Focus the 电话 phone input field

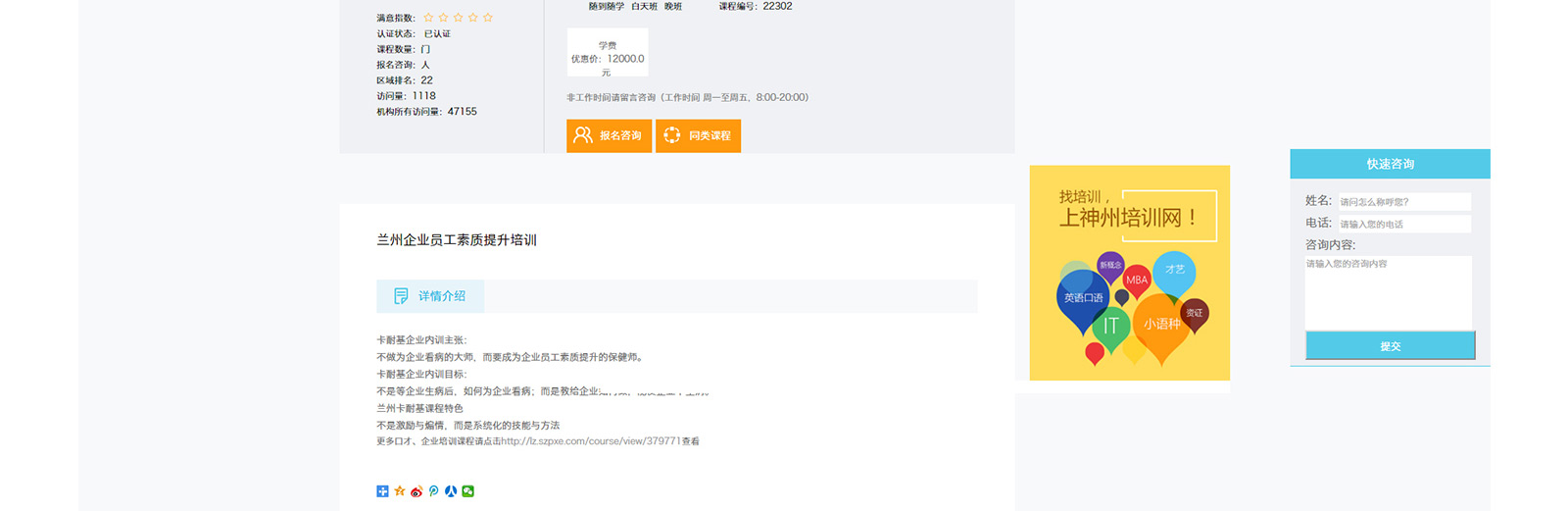[x=1404, y=225]
